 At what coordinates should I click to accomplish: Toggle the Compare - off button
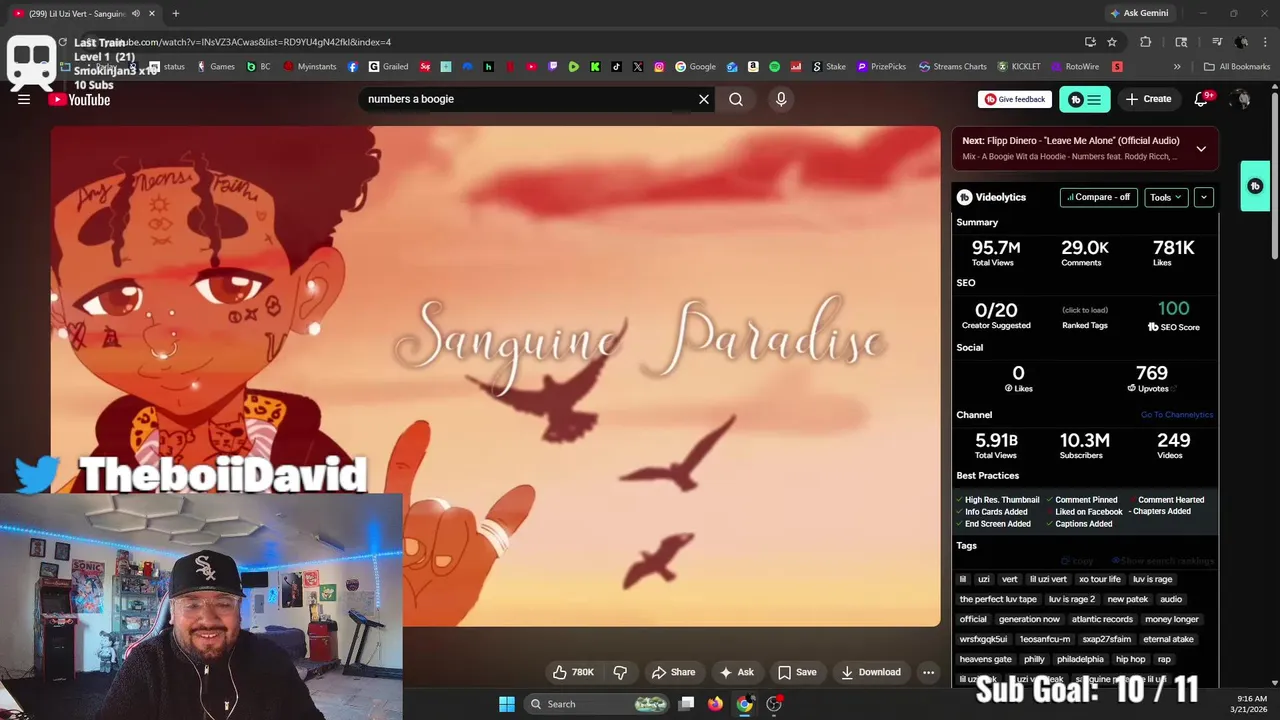pyautogui.click(x=1099, y=197)
